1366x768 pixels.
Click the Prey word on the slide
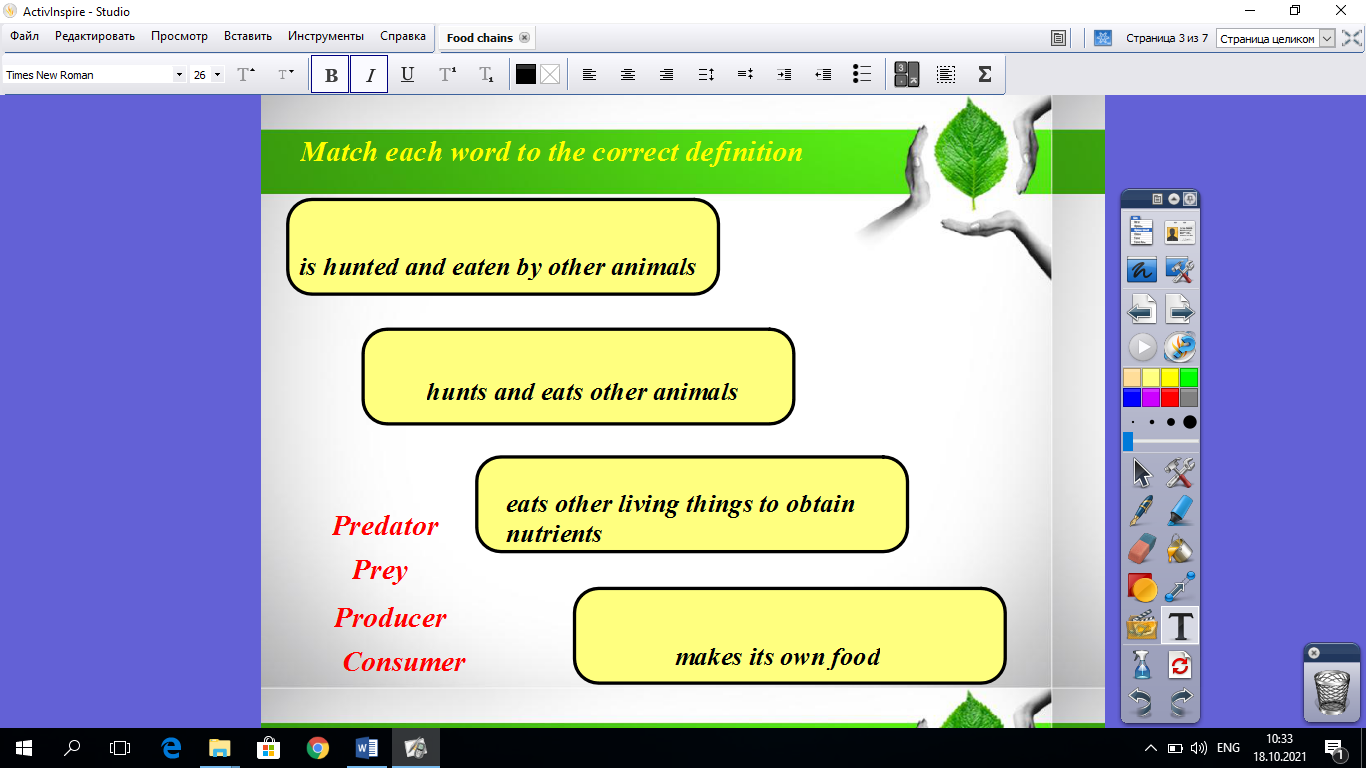[x=380, y=570]
